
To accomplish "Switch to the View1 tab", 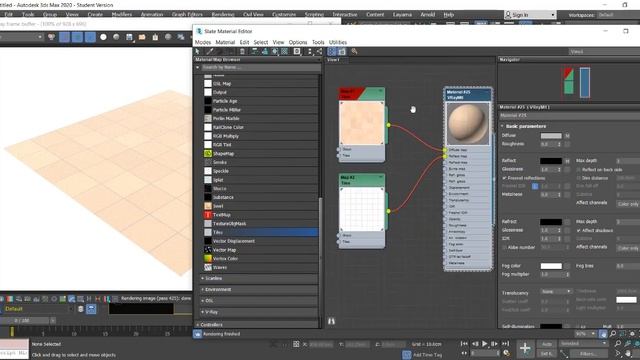I will [x=333, y=60].
